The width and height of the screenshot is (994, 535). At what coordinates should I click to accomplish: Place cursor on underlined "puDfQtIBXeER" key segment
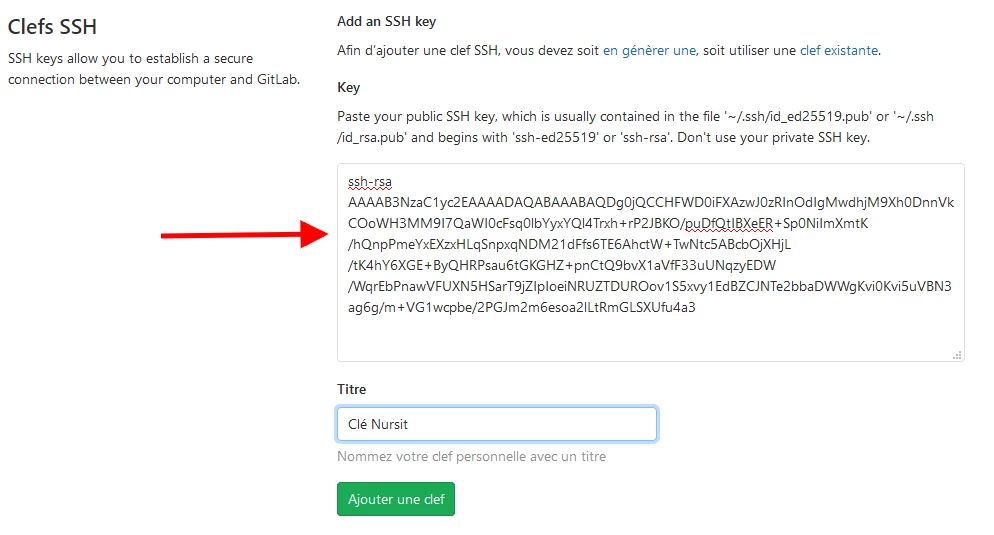730,223
